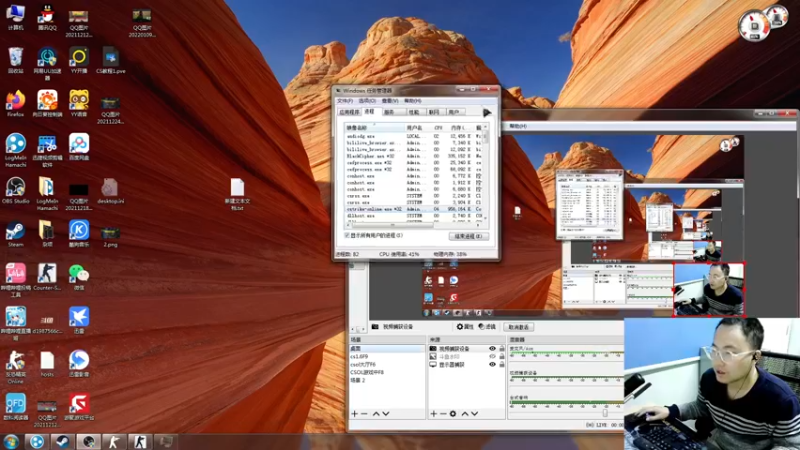
Task: Open the Help menu in Task Manager
Action: pyautogui.click(x=413, y=101)
